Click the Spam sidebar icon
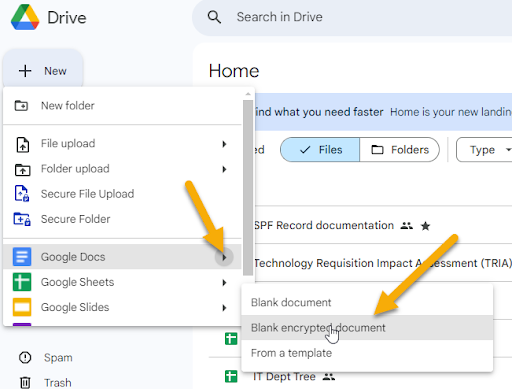The height and width of the screenshot is (389, 512). [25, 358]
